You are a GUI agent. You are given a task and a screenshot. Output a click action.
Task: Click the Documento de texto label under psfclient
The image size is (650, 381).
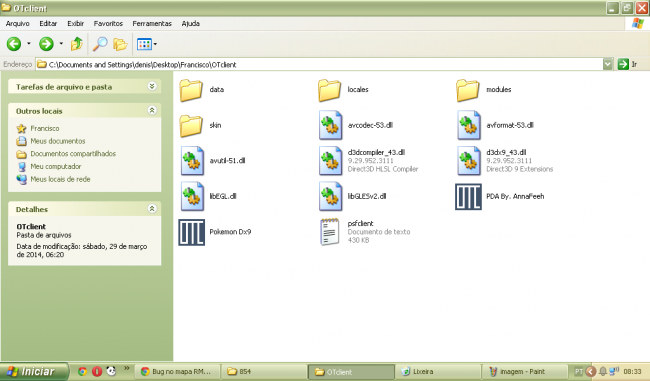coord(379,232)
